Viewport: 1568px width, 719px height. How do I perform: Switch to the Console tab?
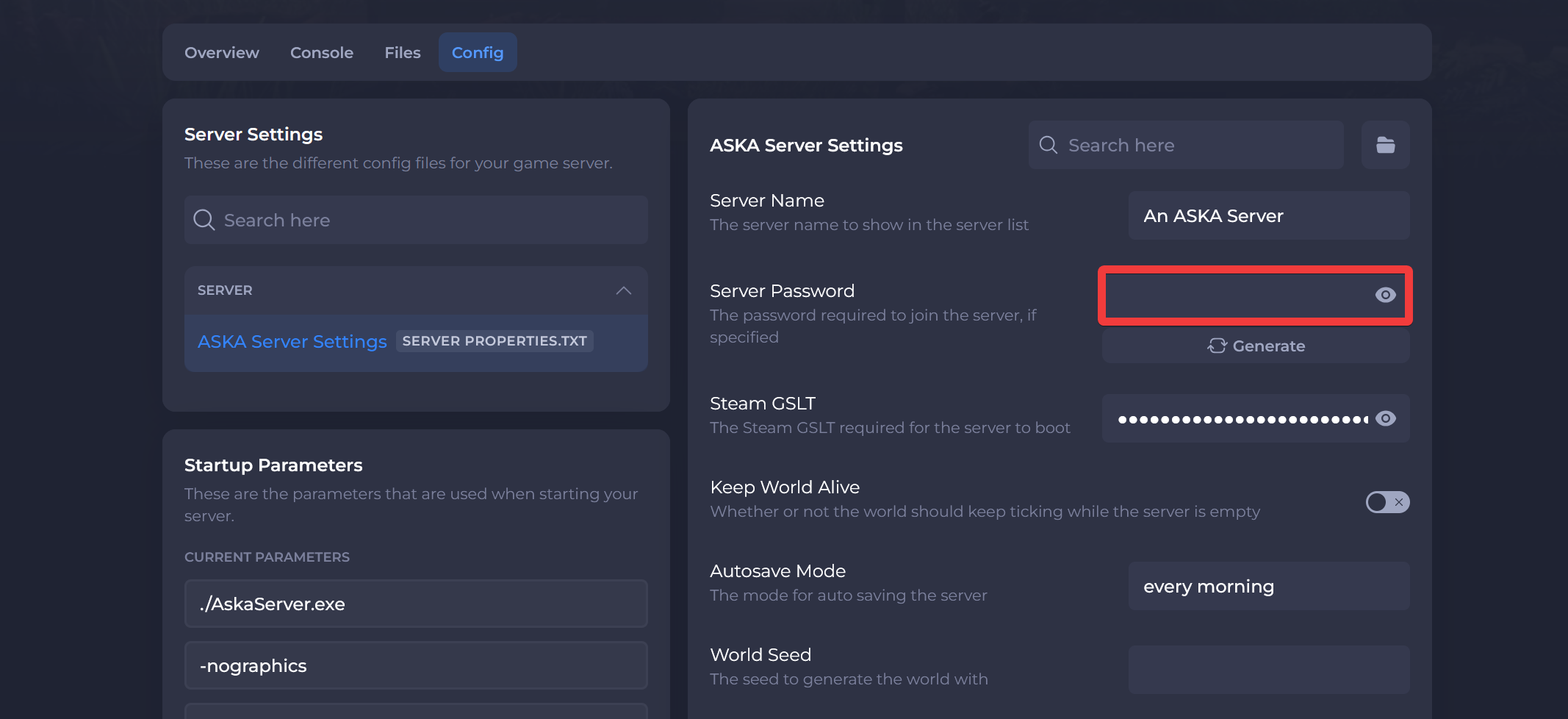[x=322, y=53]
